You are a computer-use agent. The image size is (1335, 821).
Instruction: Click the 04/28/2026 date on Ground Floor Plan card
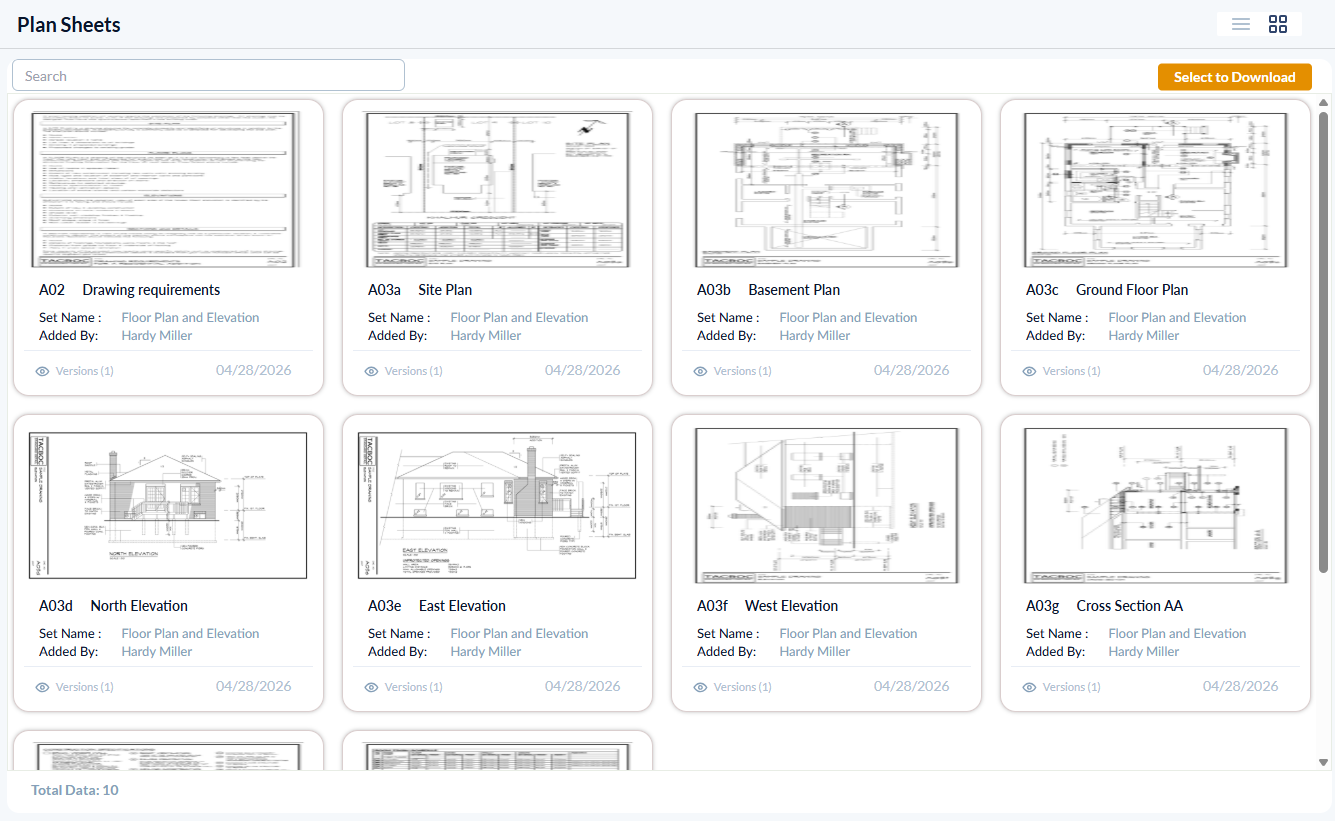tap(1241, 370)
